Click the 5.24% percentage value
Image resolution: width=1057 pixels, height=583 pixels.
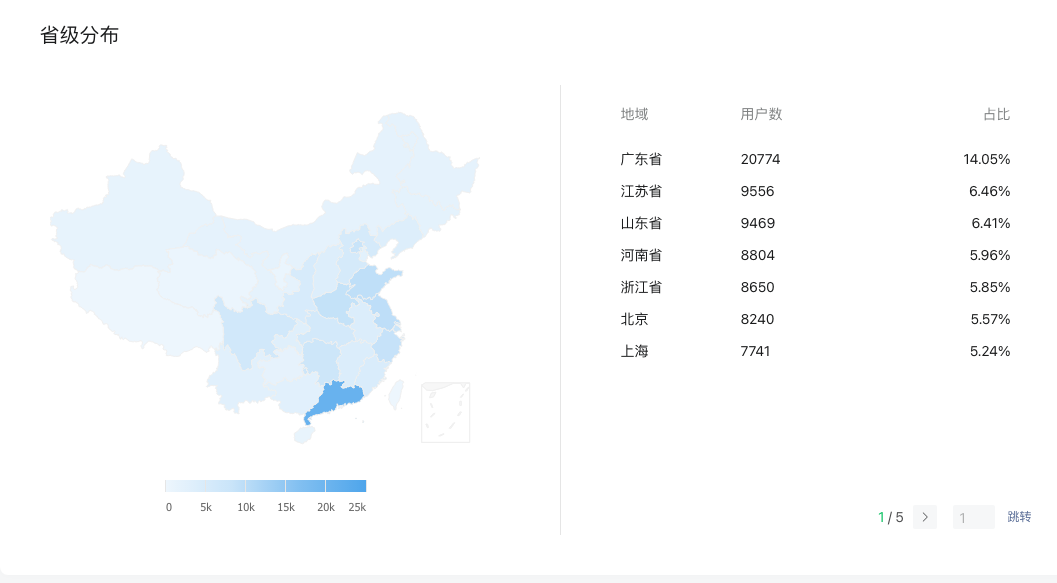coord(990,351)
